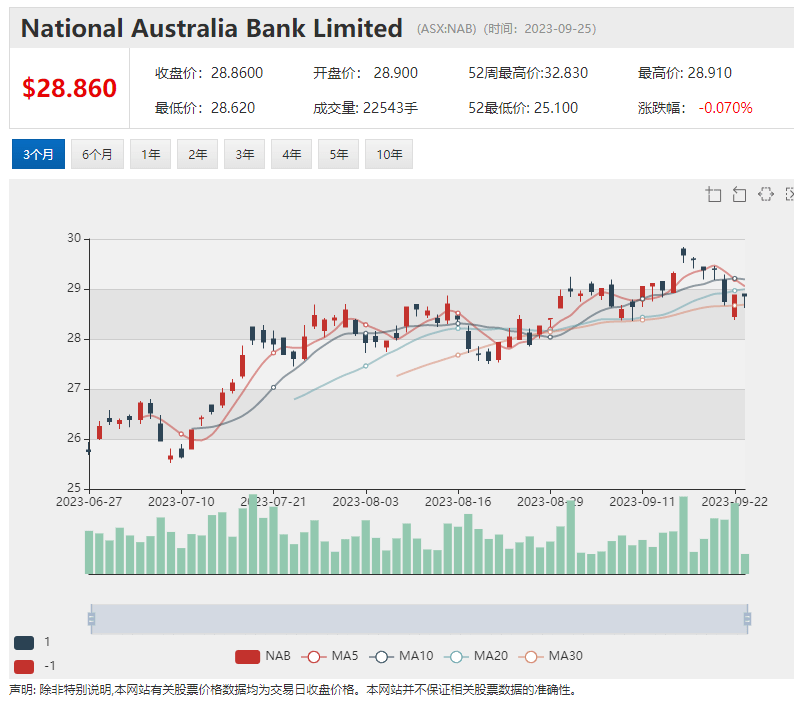This screenshot has width=809, height=716.
Task: Click the 时间: 2023-09-25 date text
Action: click(540, 29)
